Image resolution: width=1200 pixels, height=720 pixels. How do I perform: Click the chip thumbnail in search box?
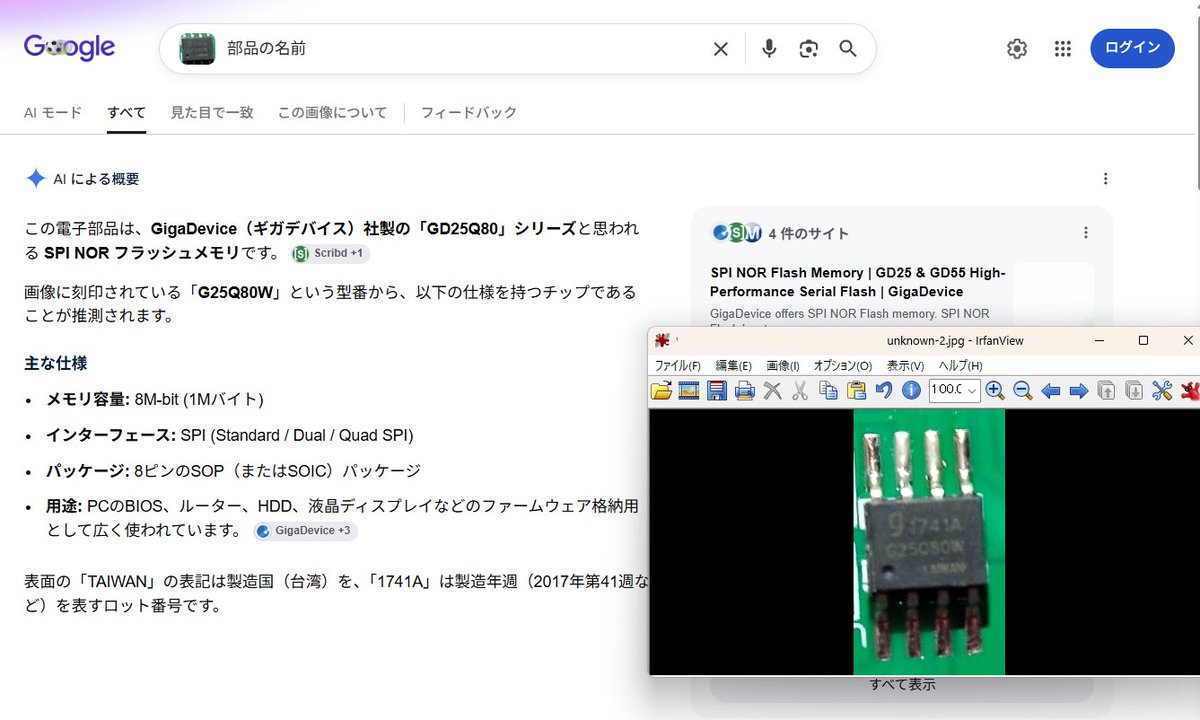(197, 49)
